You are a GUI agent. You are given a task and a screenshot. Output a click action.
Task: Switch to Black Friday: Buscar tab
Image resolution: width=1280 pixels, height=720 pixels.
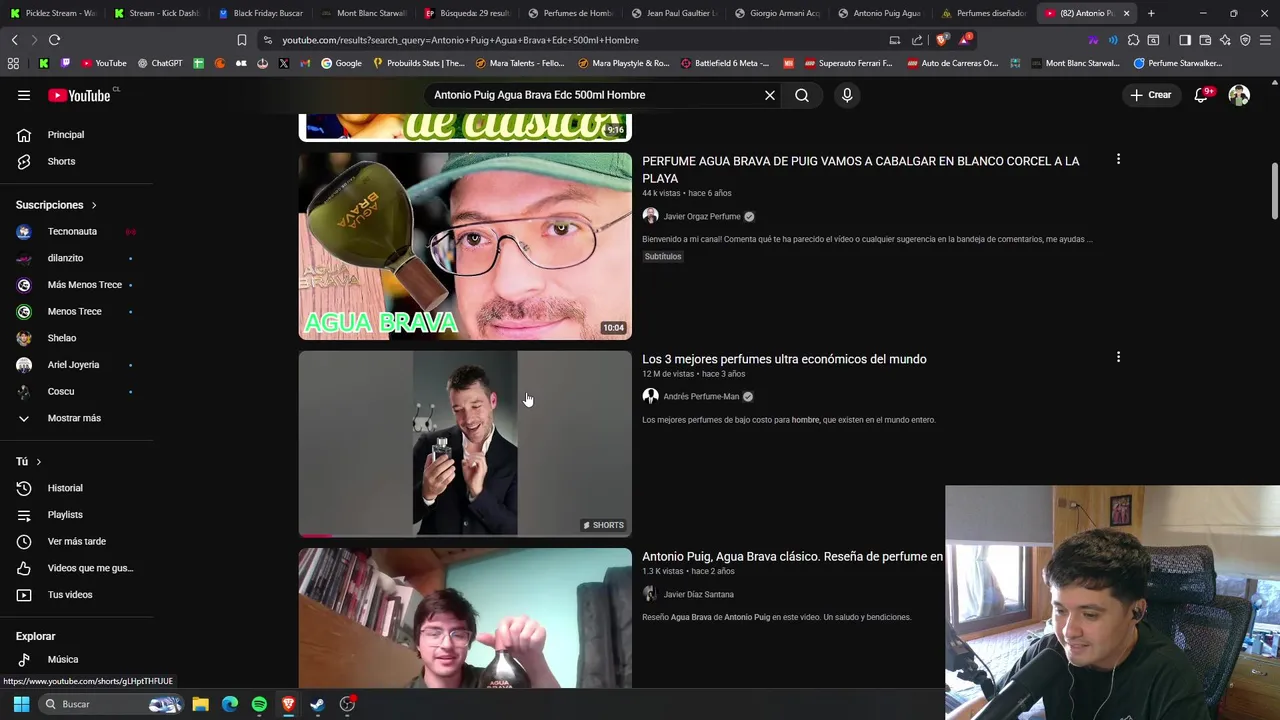[260, 13]
